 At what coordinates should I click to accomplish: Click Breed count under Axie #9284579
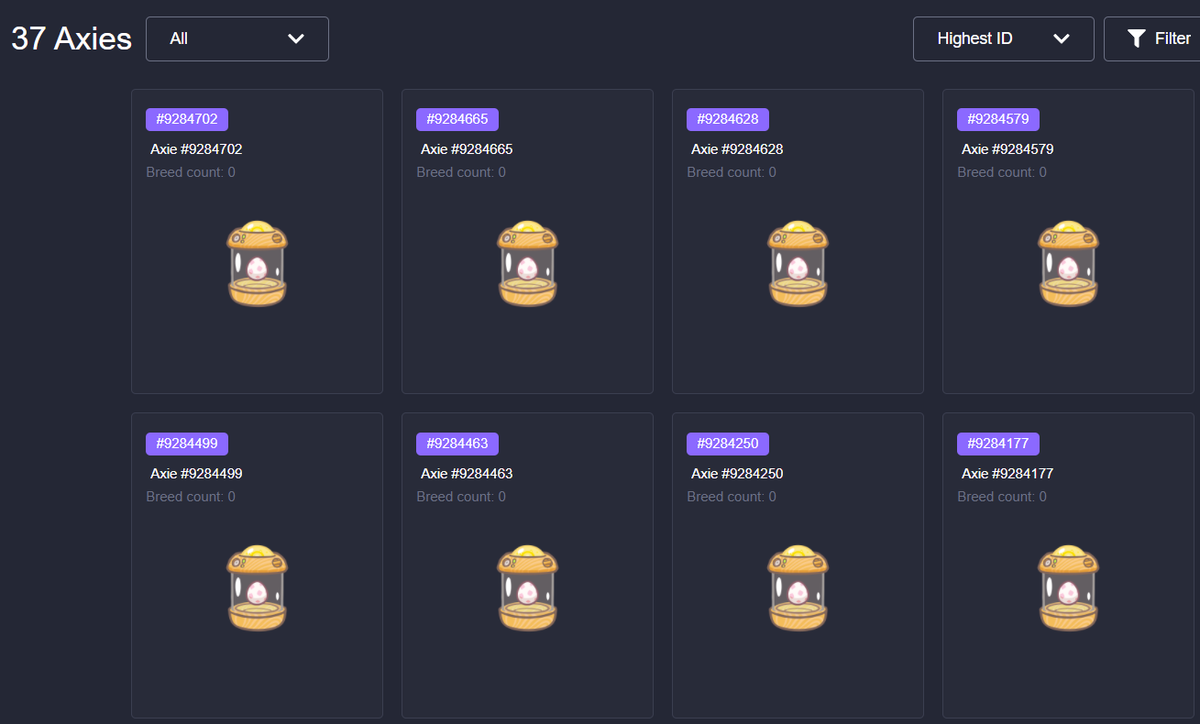tap(1002, 172)
